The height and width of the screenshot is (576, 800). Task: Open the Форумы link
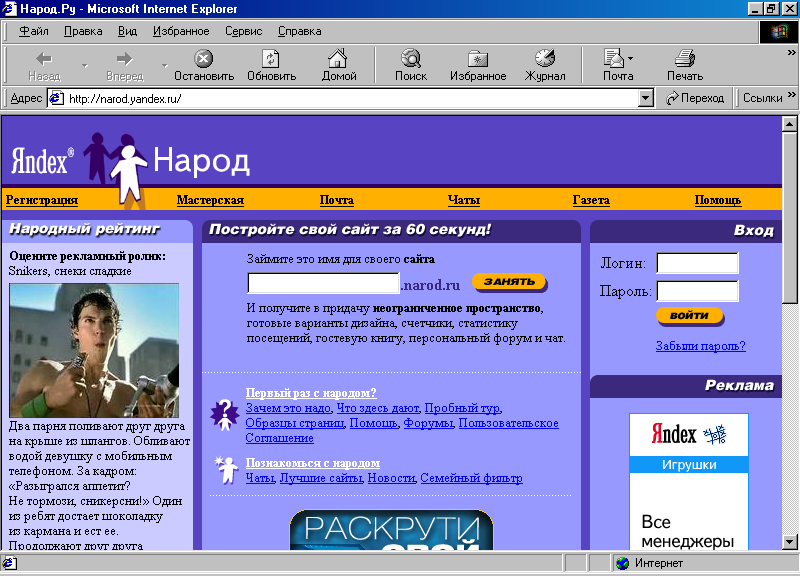[428, 423]
